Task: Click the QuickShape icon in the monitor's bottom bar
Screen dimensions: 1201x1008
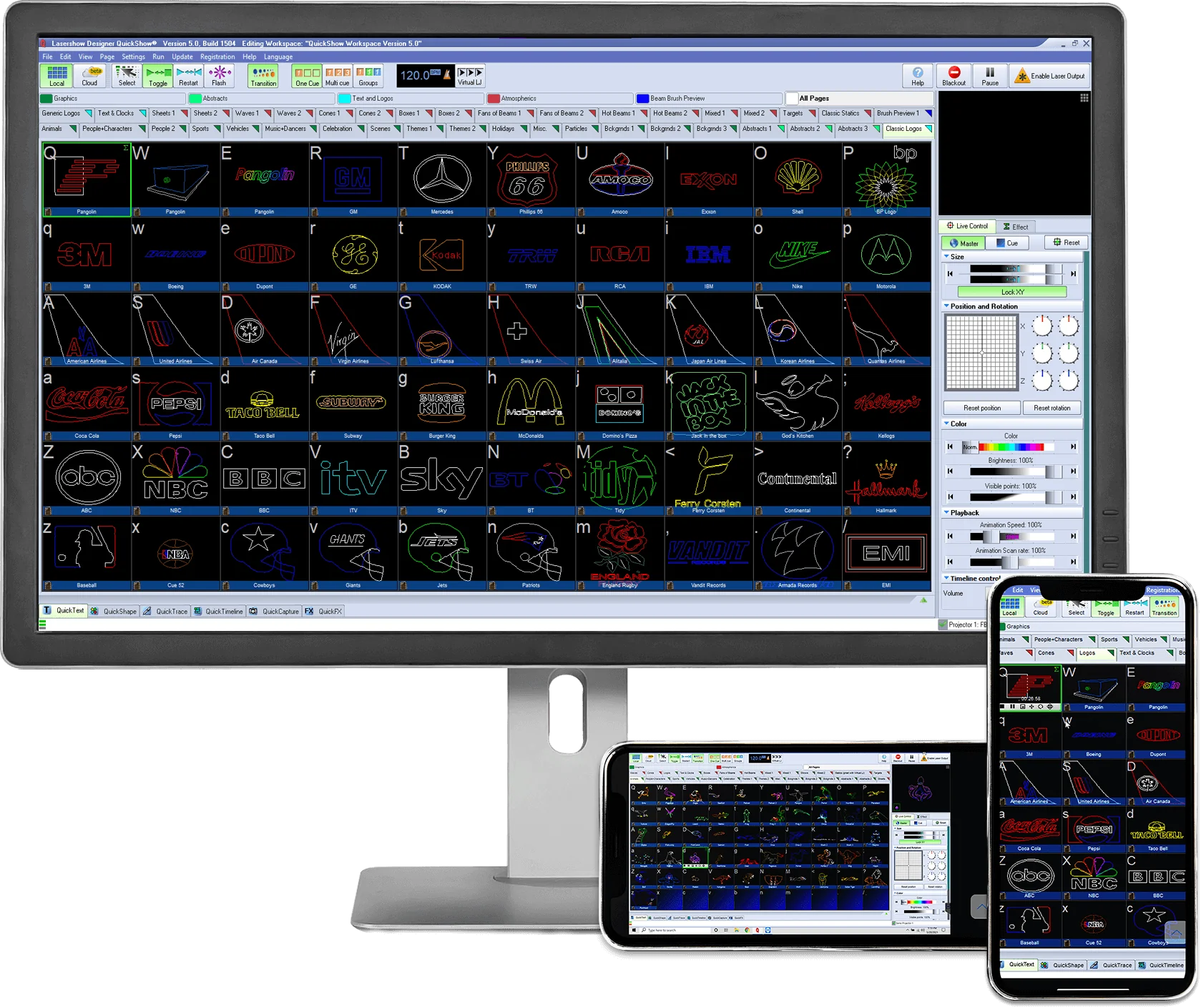Action: 94,611
